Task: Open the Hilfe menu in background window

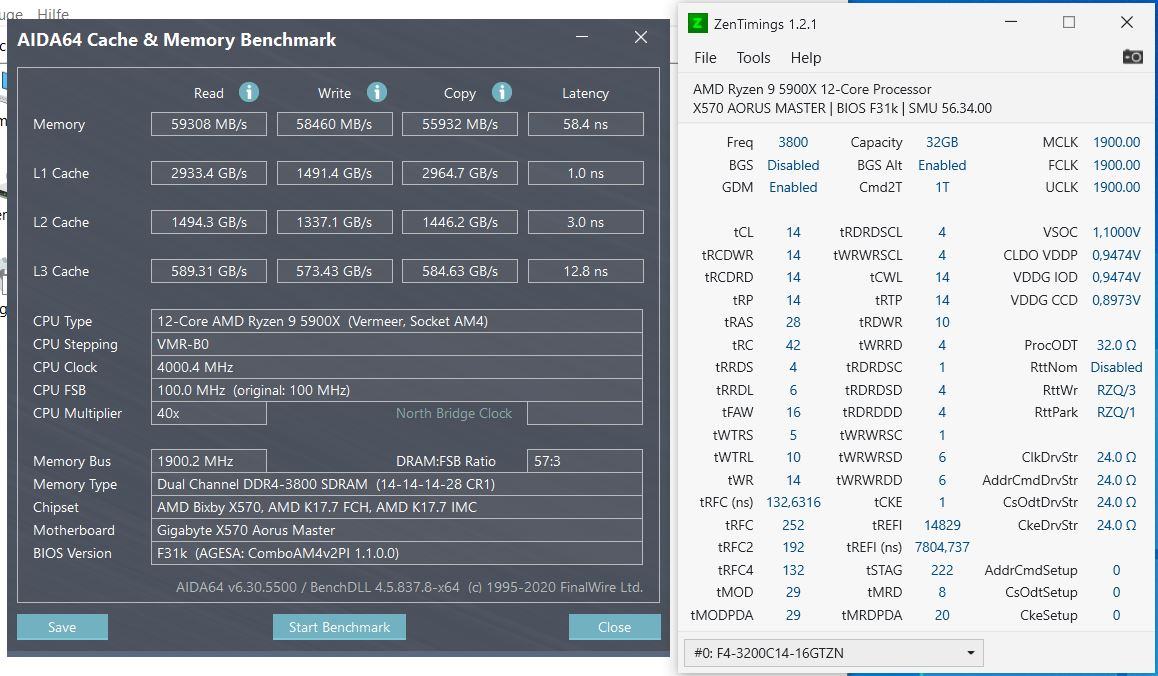Action: click(52, 14)
